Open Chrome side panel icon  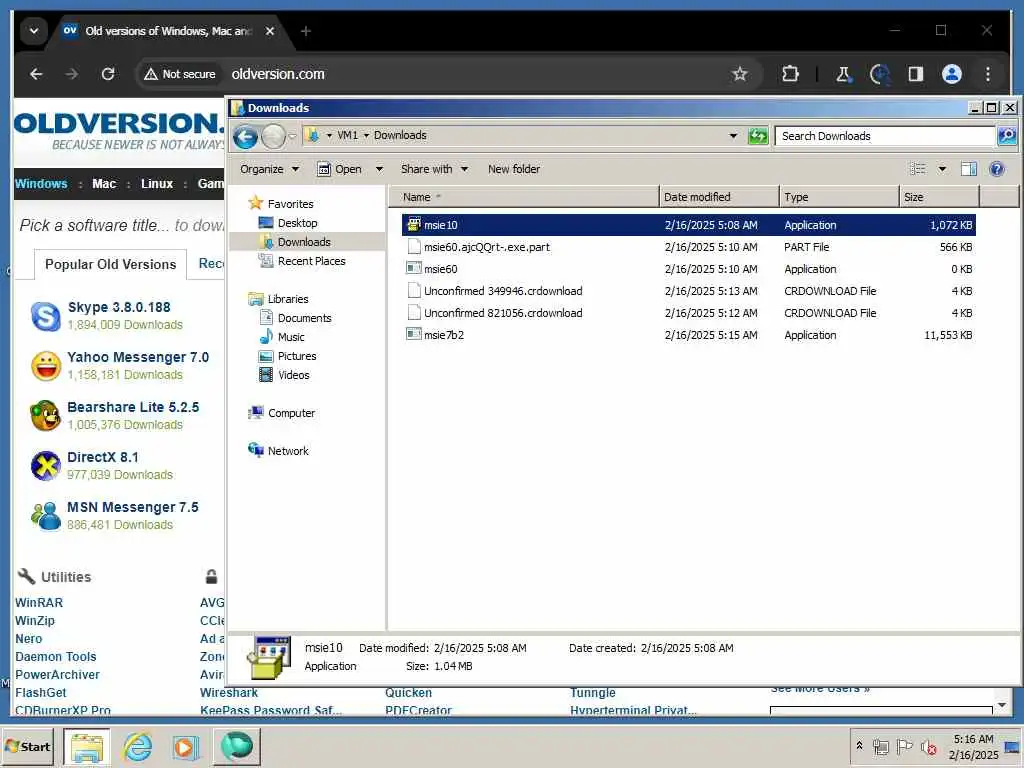[x=916, y=74]
